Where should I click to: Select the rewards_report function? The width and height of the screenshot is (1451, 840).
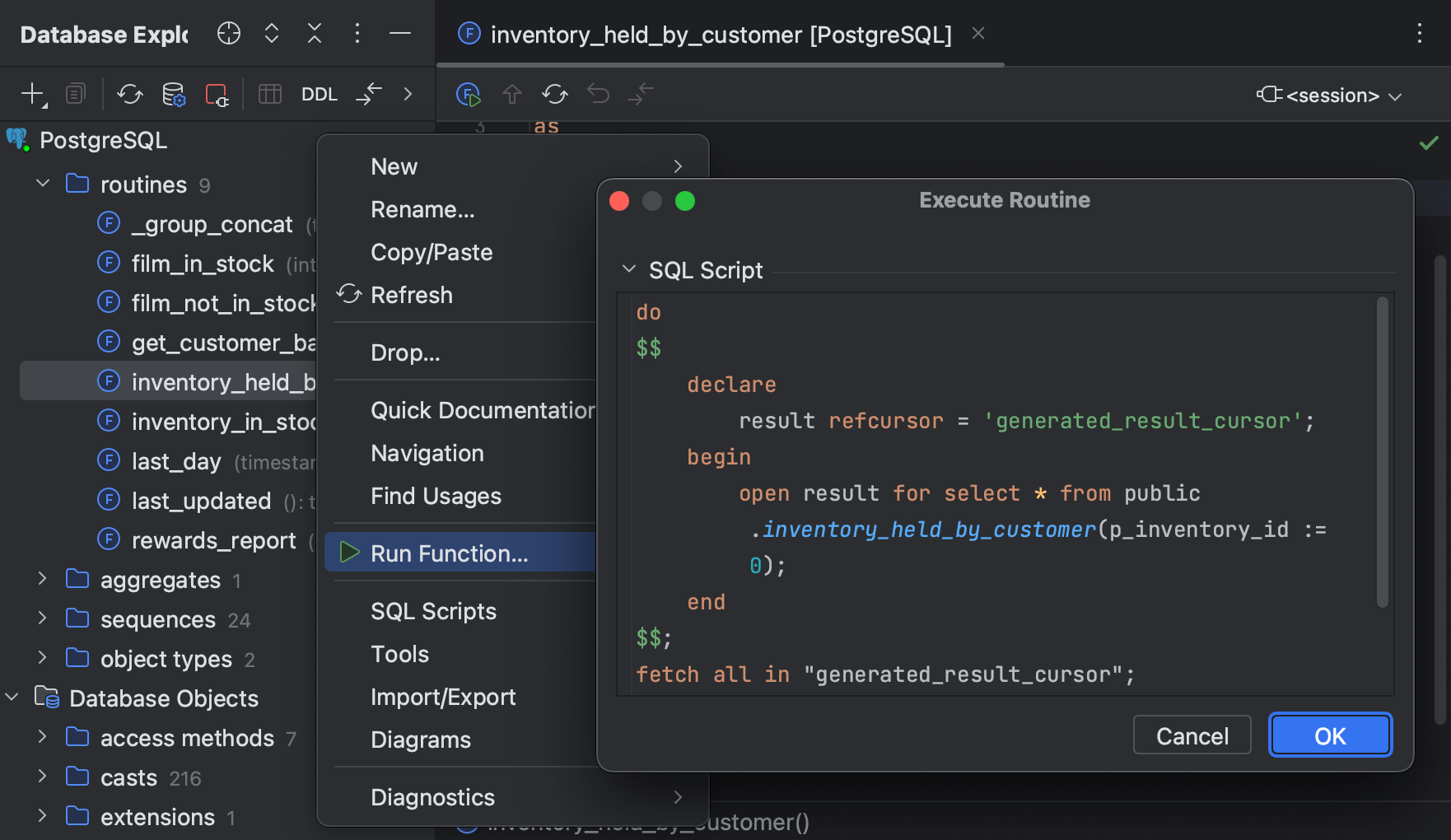click(x=213, y=540)
